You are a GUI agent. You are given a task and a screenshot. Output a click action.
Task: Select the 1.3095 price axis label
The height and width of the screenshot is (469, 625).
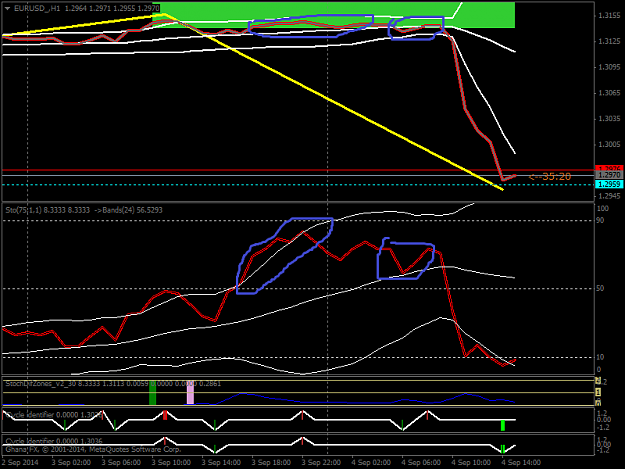(x=609, y=67)
